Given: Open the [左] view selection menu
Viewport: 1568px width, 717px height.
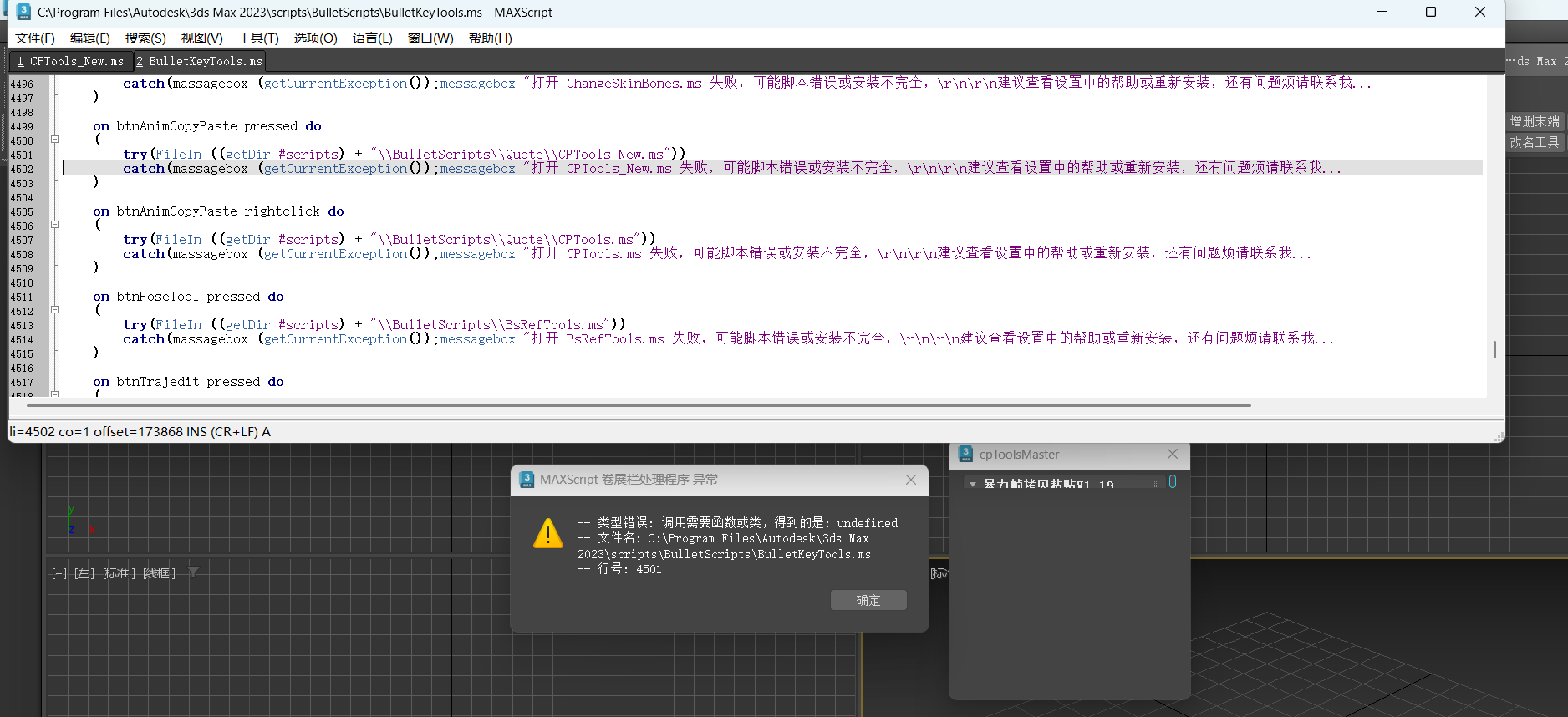Looking at the screenshot, I should coord(84,573).
